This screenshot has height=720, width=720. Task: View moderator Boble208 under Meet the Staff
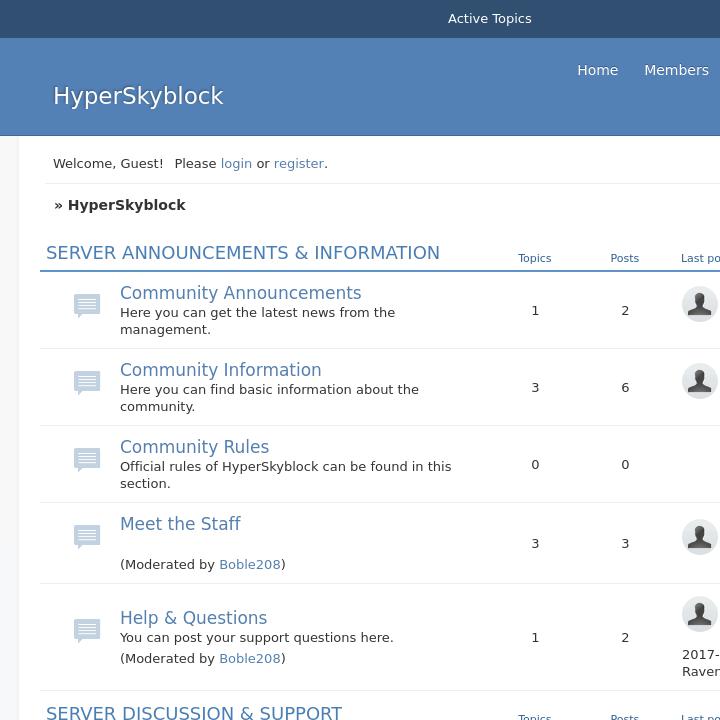click(250, 565)
